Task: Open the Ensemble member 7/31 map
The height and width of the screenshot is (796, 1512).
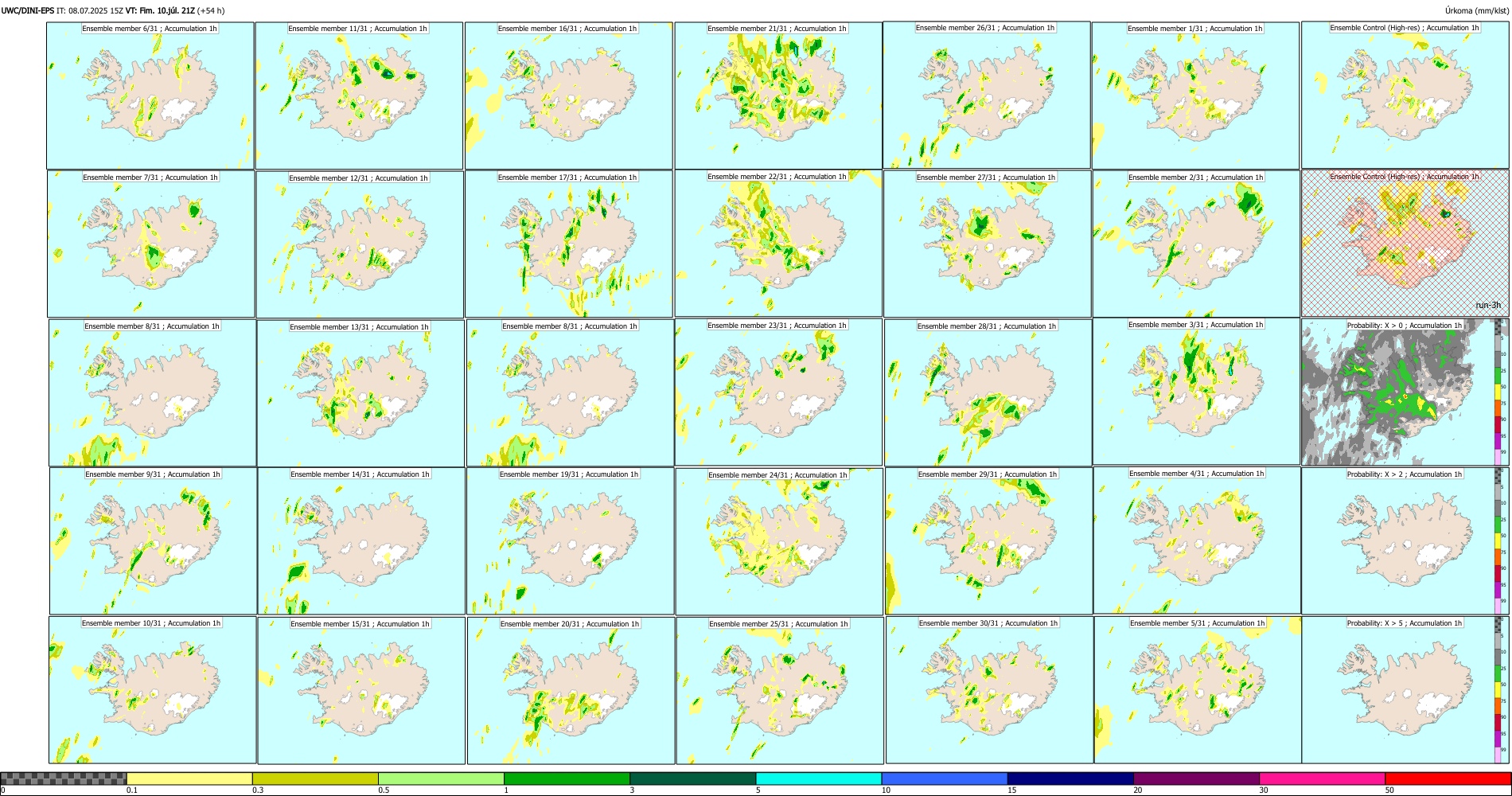Action: 151,244
